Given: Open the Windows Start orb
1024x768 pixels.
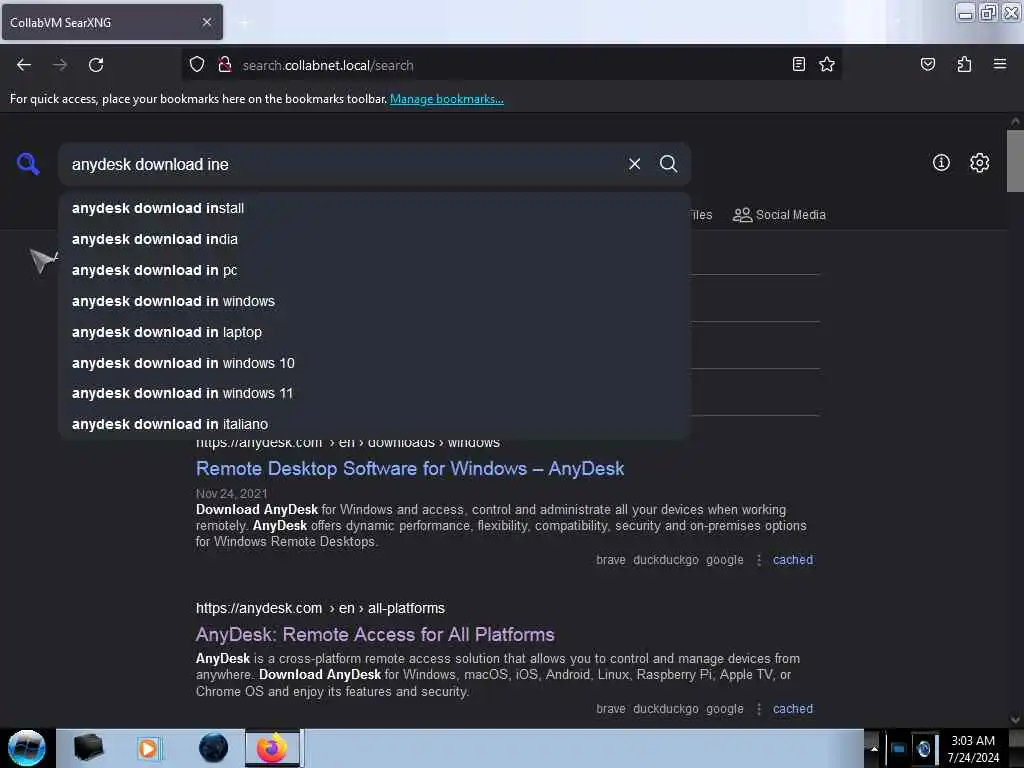Looking at the screenshot, I should [27, 748].
